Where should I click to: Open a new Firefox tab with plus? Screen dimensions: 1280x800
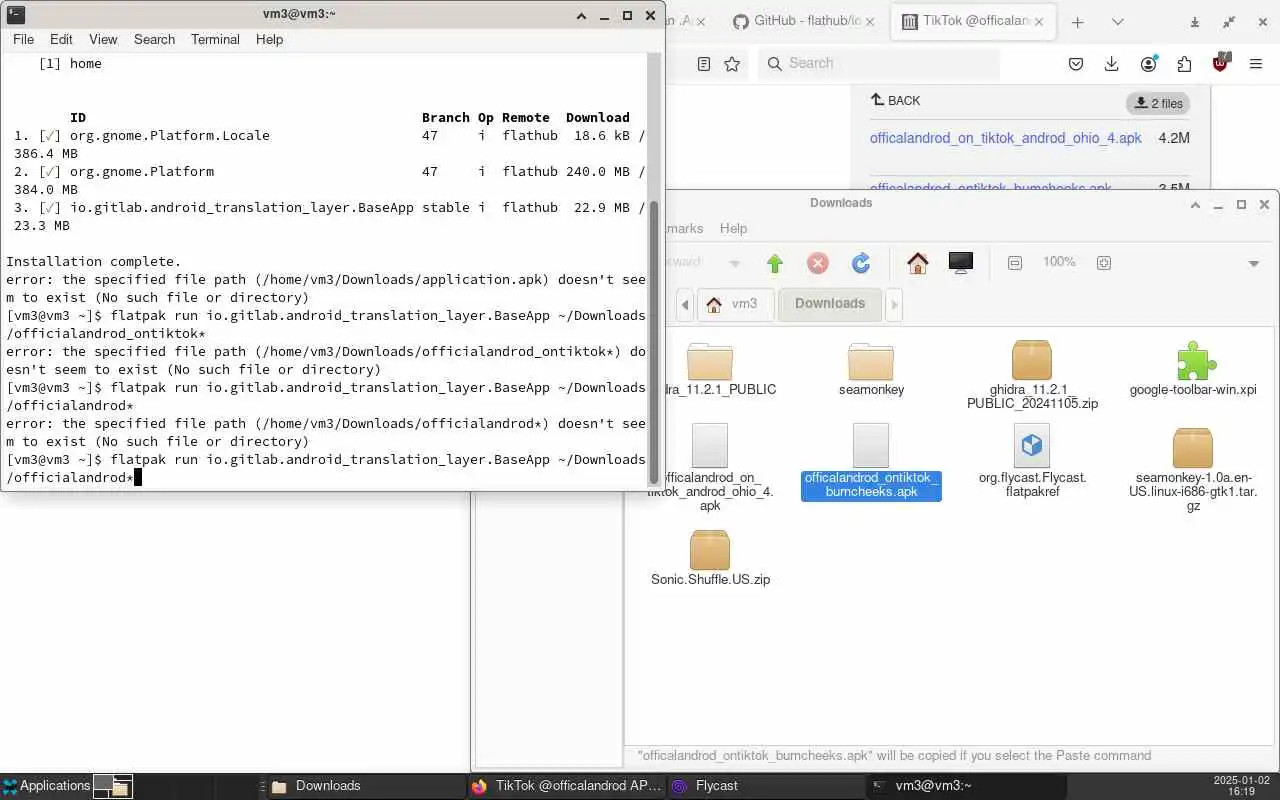pyautogui.click(x=1077, y=22)
